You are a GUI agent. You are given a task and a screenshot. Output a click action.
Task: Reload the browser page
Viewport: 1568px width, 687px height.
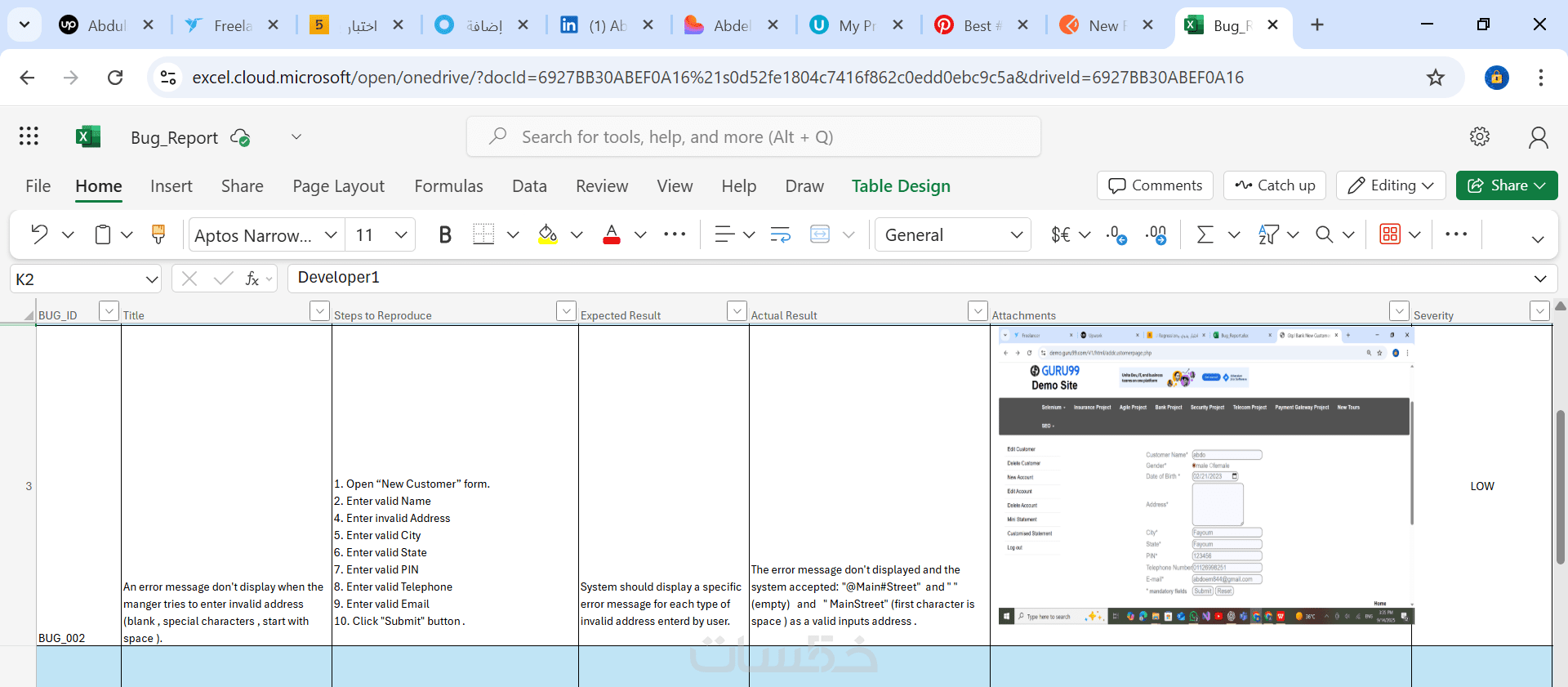coord(115,78)
